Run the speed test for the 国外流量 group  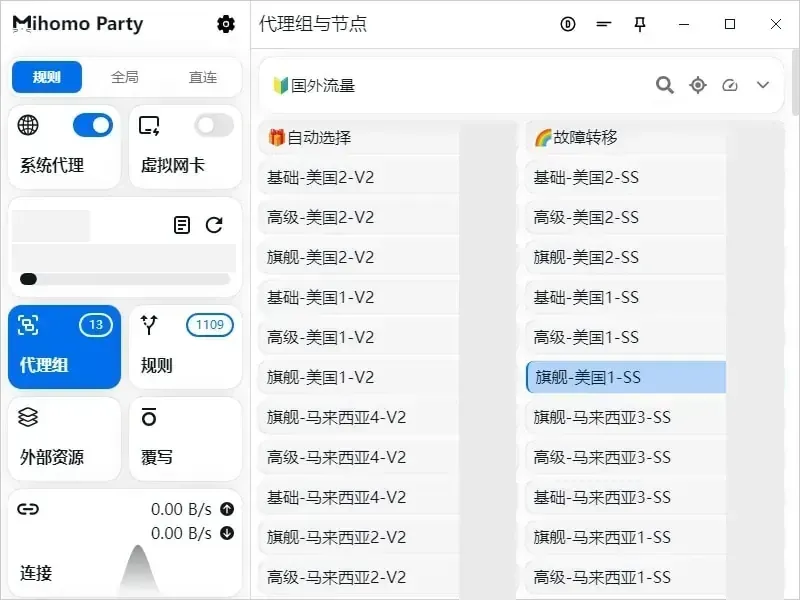coord(730,85)
